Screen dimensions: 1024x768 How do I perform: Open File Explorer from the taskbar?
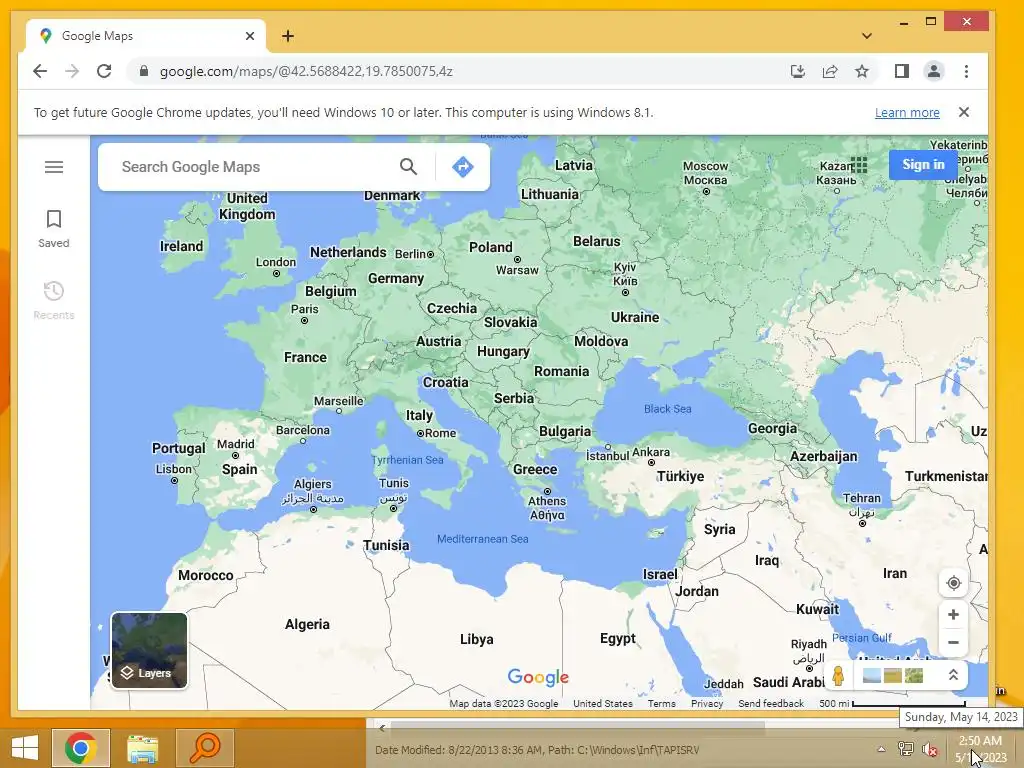coord(142,748)
